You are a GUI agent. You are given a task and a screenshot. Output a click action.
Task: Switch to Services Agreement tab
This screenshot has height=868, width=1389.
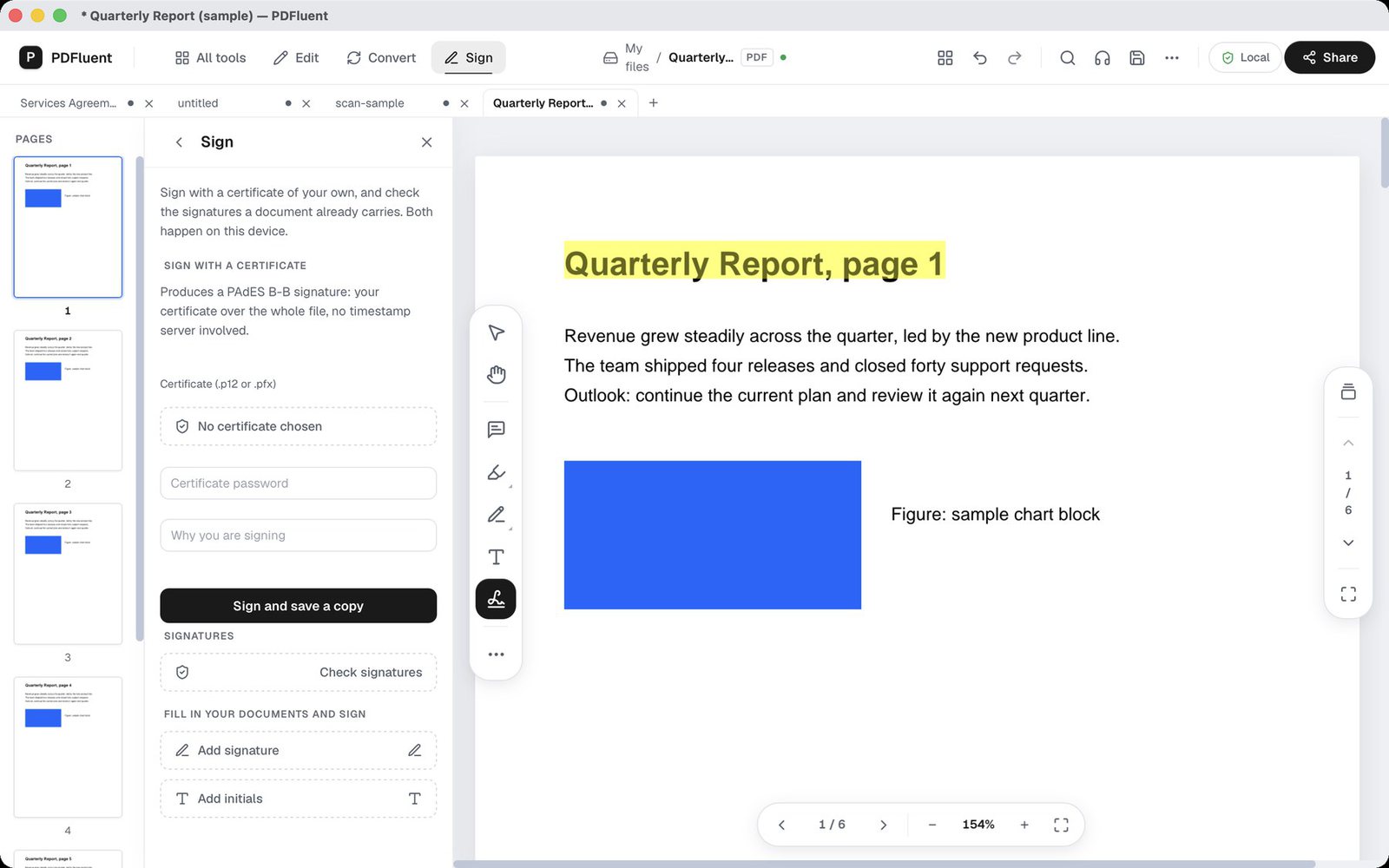(x=68, y=103)
